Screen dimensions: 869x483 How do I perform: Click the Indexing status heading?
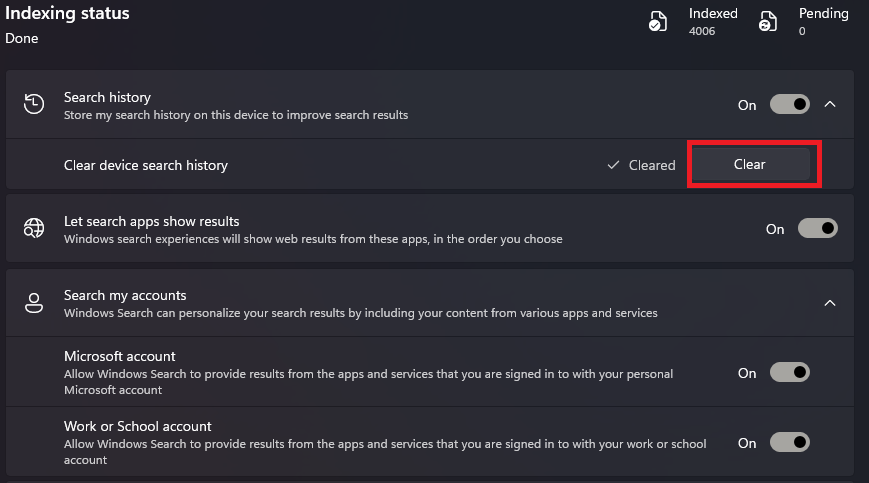[67, 13]
